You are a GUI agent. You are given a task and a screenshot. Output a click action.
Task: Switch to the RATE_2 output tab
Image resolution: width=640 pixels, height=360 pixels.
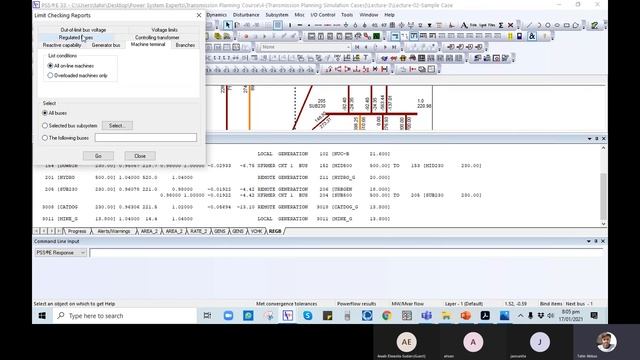tap(198, 231)
